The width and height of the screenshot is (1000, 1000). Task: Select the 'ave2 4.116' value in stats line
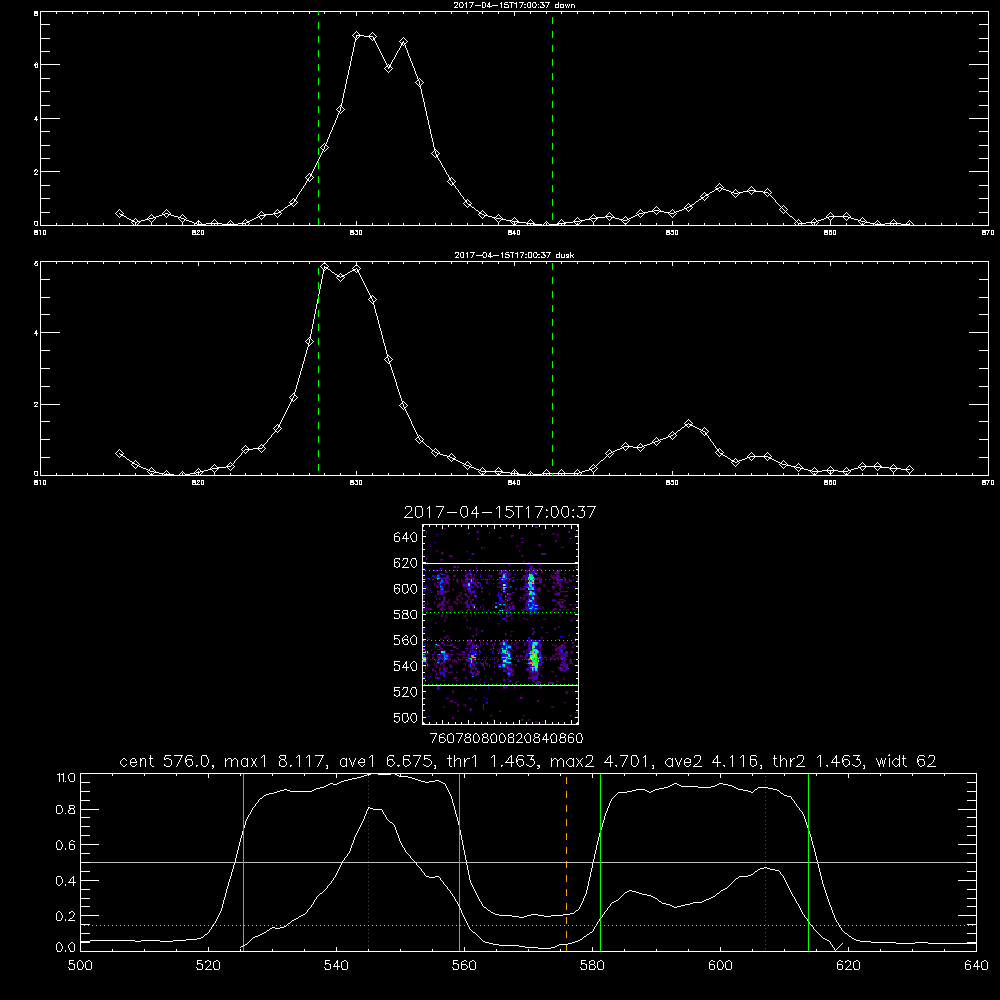tap(710, 761)
